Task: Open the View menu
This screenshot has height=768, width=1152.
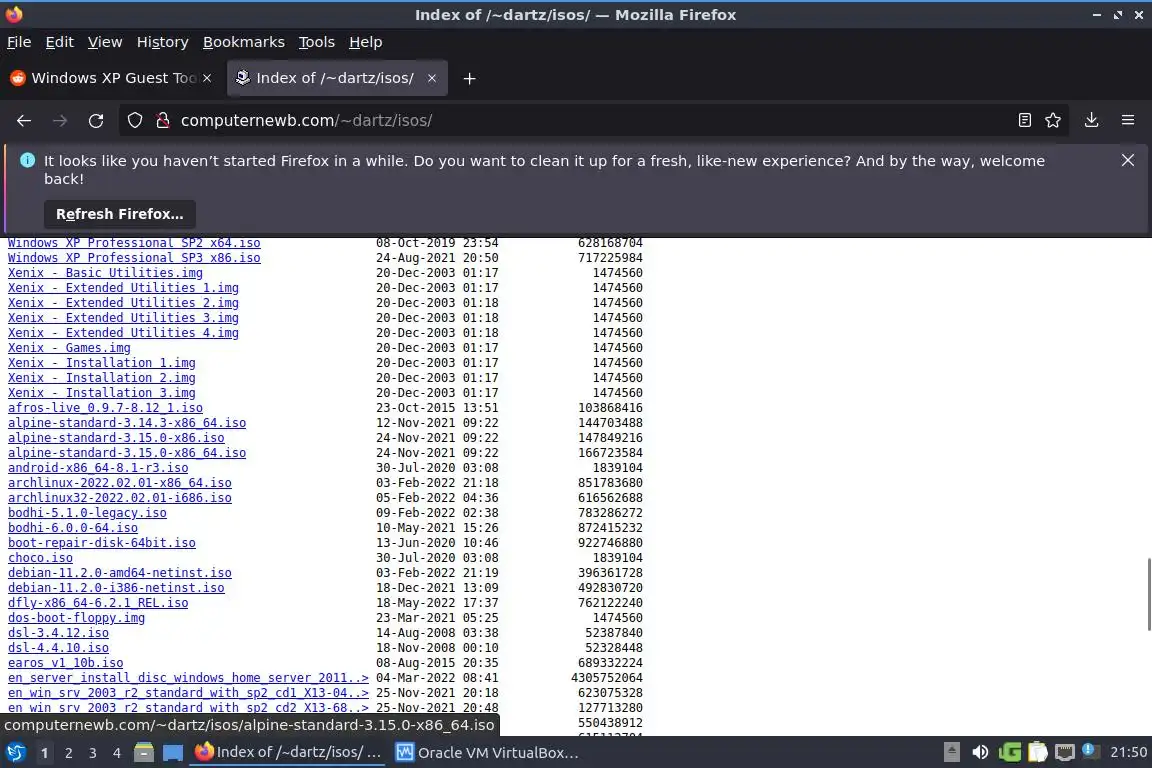Action: (x=105, y=42)
